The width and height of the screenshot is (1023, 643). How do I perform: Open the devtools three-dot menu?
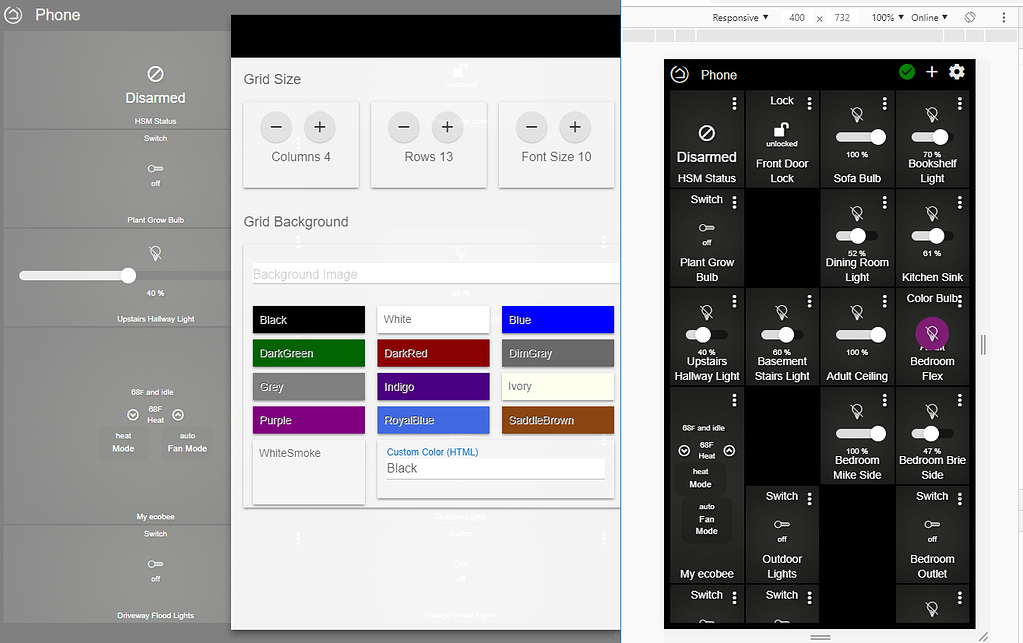(x=1003, y=17)
